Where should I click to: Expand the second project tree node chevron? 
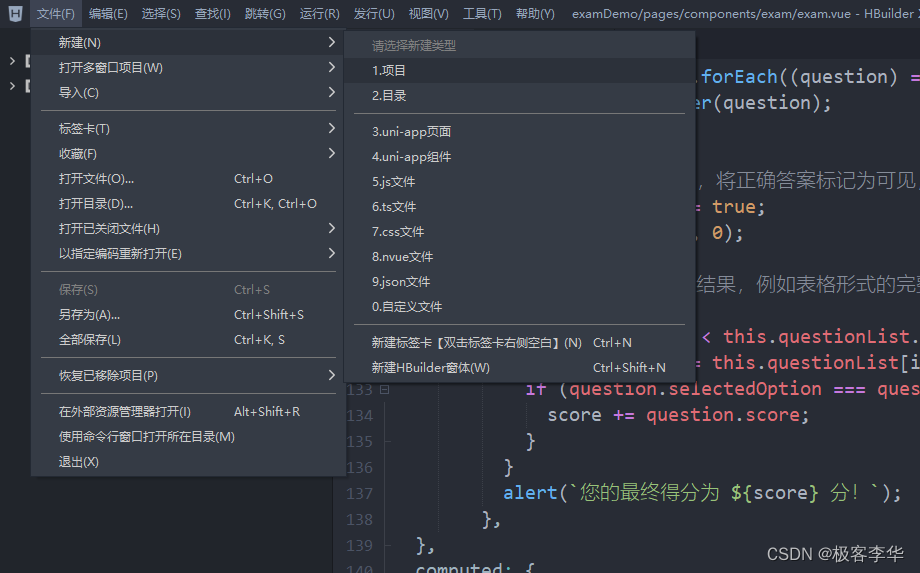point(12,86)
